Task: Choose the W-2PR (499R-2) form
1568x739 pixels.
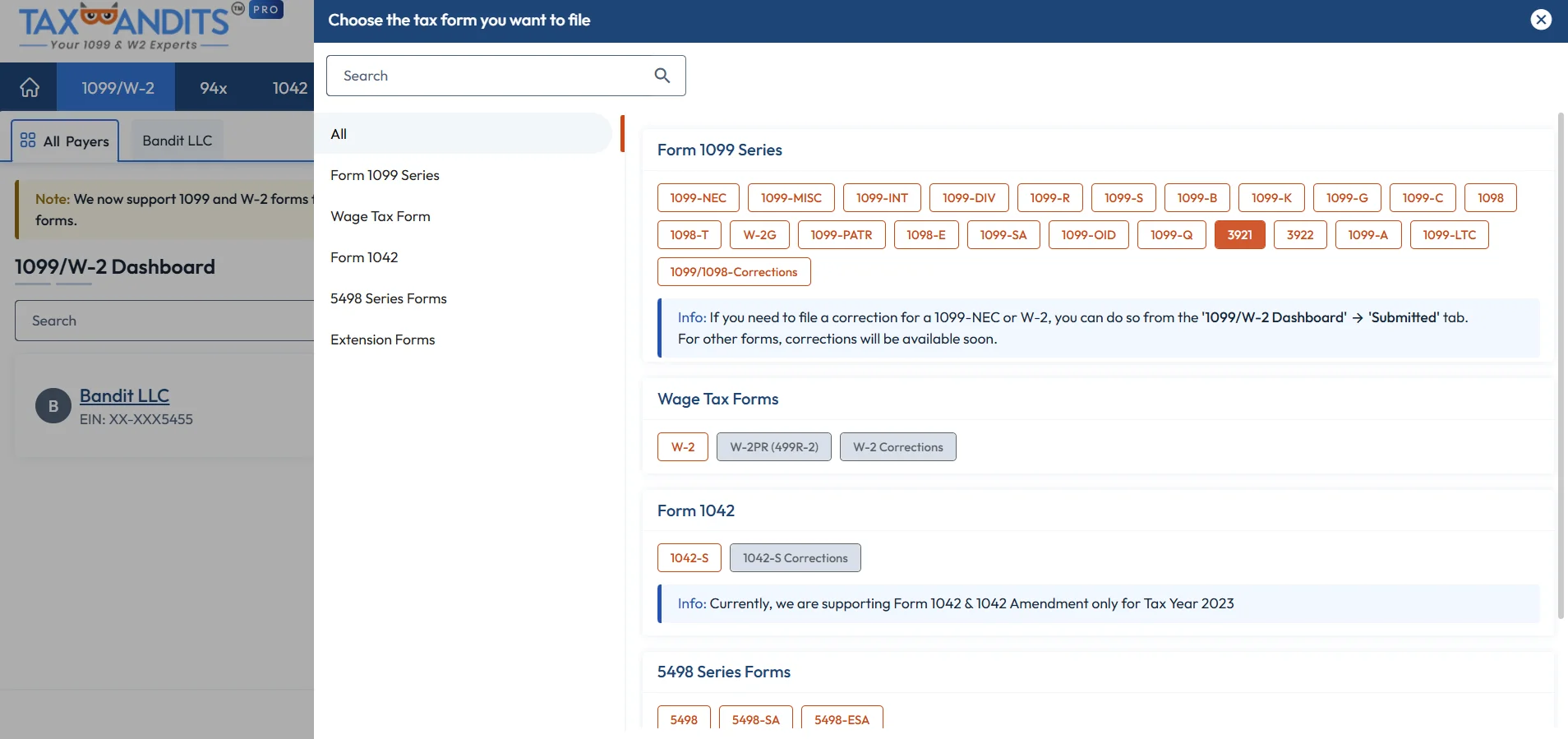Action: tap(774, 447)
